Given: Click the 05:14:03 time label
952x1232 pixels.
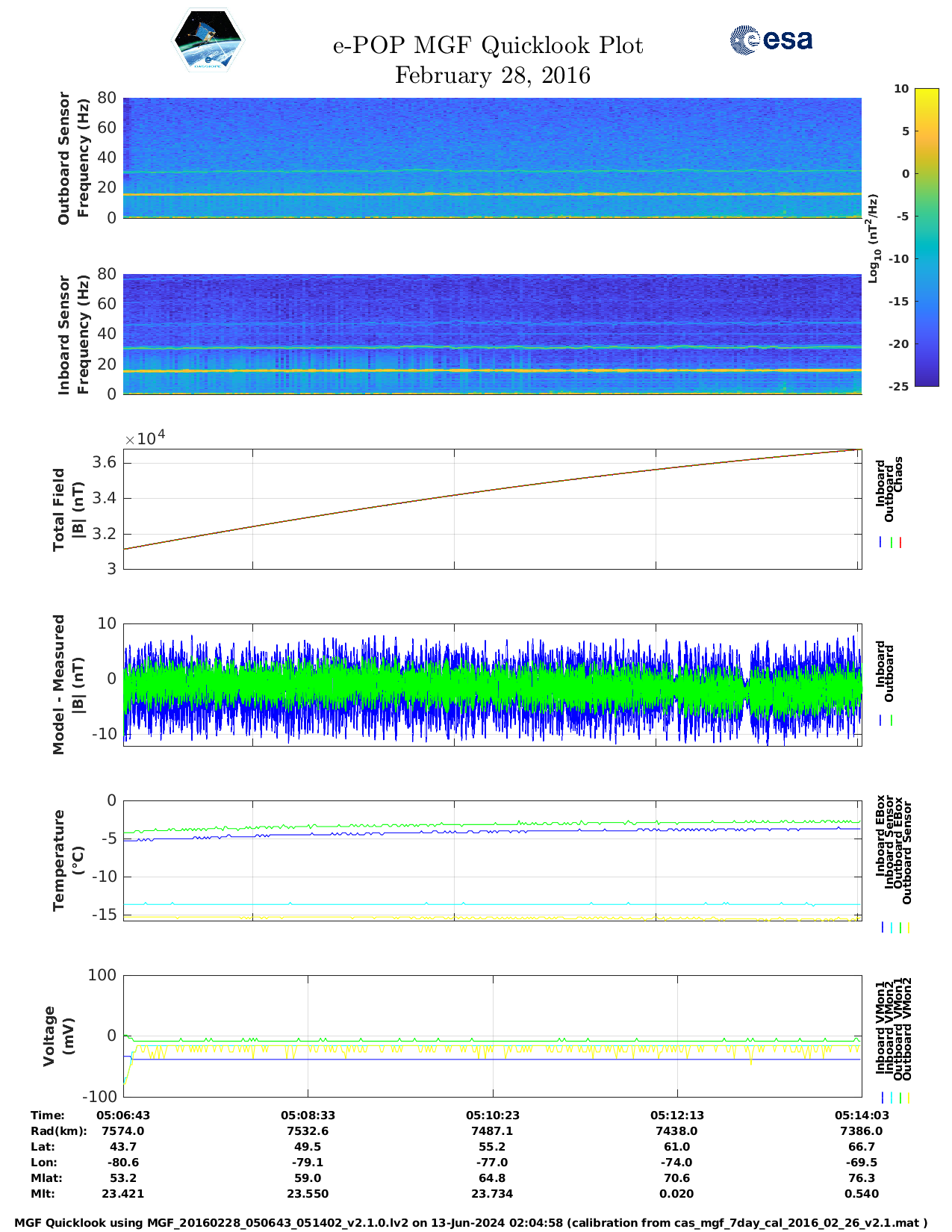Looking at the screenshot, I should pyautogui.click(x=861, y=1115).
